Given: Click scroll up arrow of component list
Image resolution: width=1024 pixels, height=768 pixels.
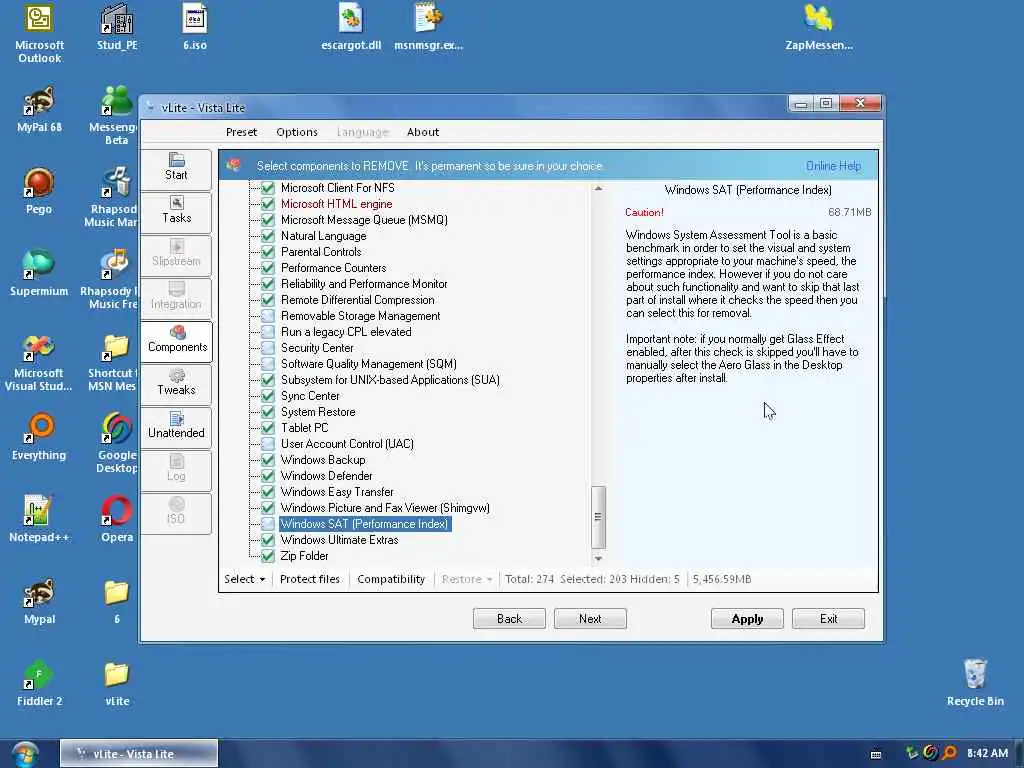Looking at the screenshot, I should [598, 189].
